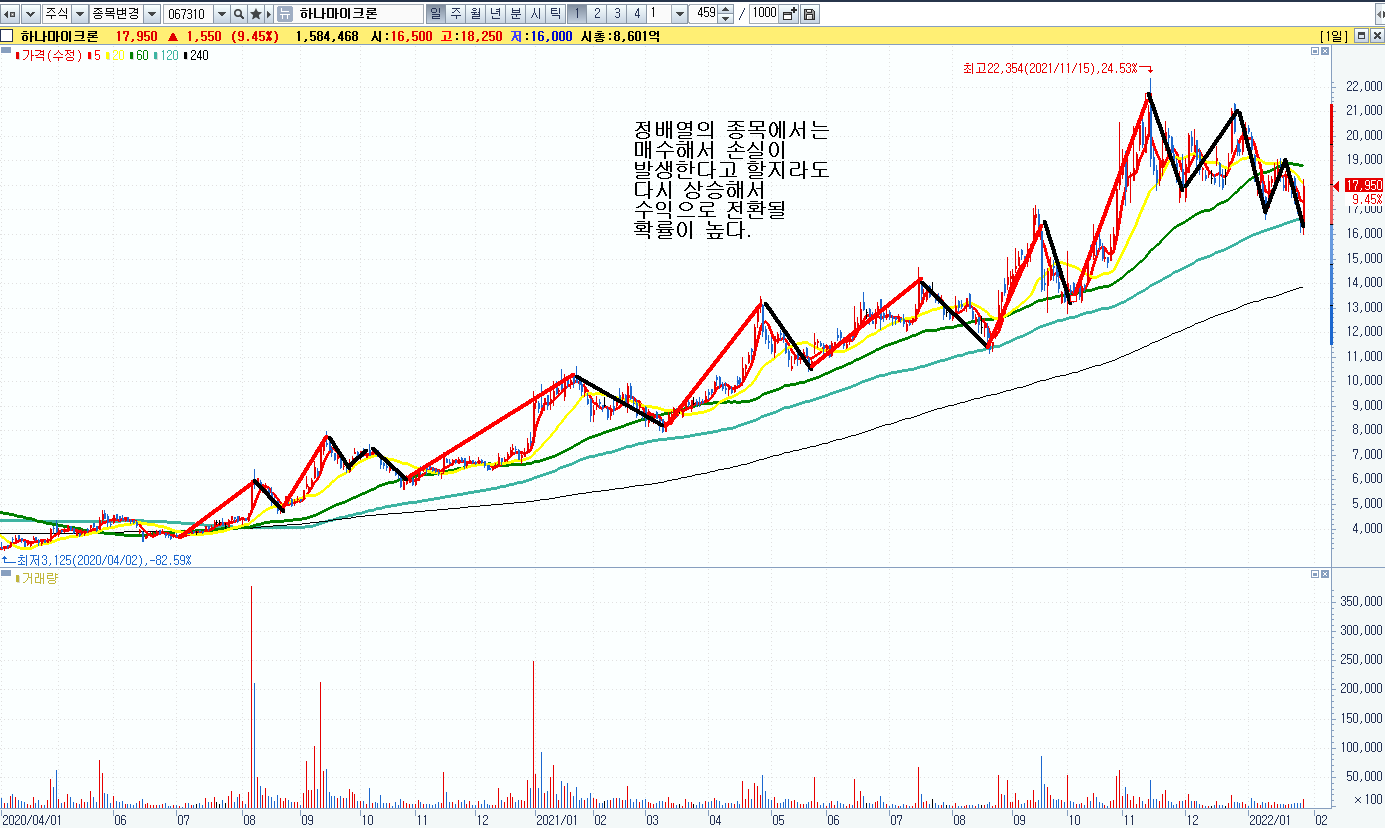Click the X close icon in yellow bar
This screenshot has height=828, width=1385.
click(x=1376, y=36)
